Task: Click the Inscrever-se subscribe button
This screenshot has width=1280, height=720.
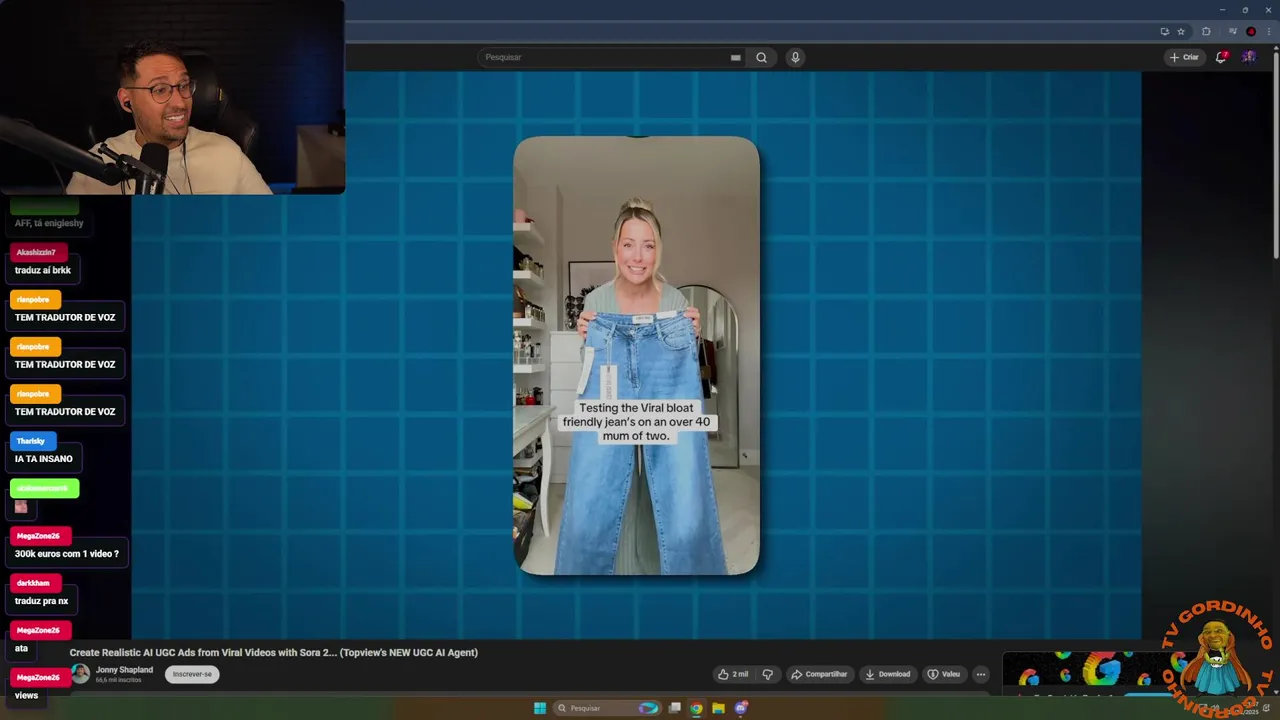Action: click(192, 674)
